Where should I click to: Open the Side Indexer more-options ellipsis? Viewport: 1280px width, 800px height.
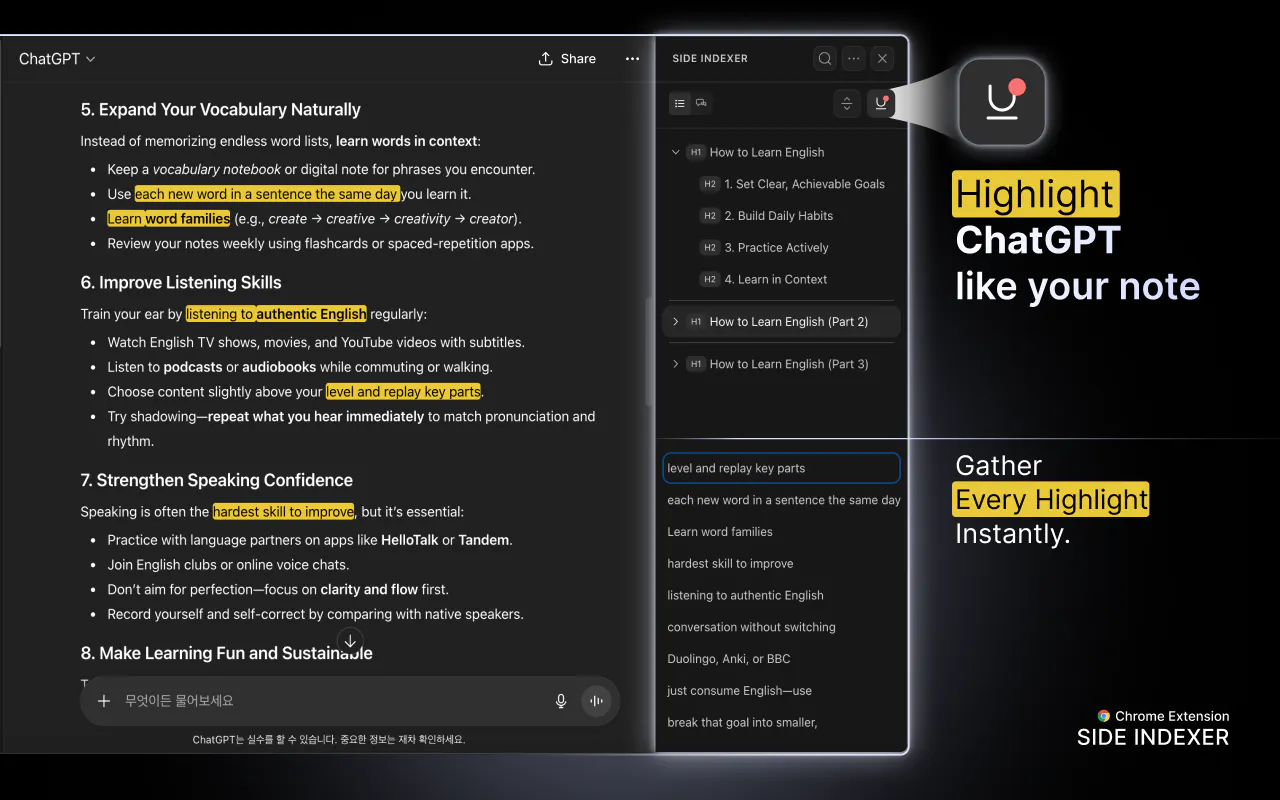(x=853, y=59)
